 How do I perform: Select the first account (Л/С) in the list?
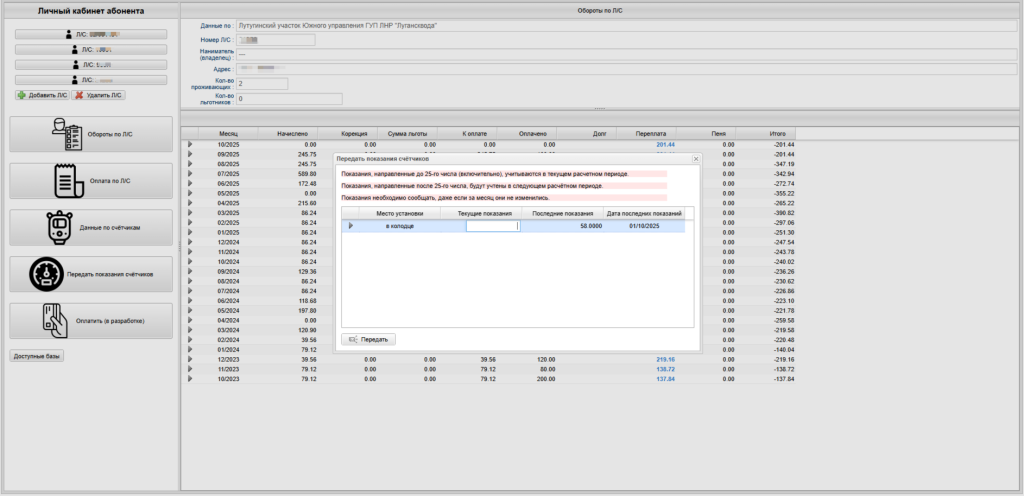click(x=91, y=34)
